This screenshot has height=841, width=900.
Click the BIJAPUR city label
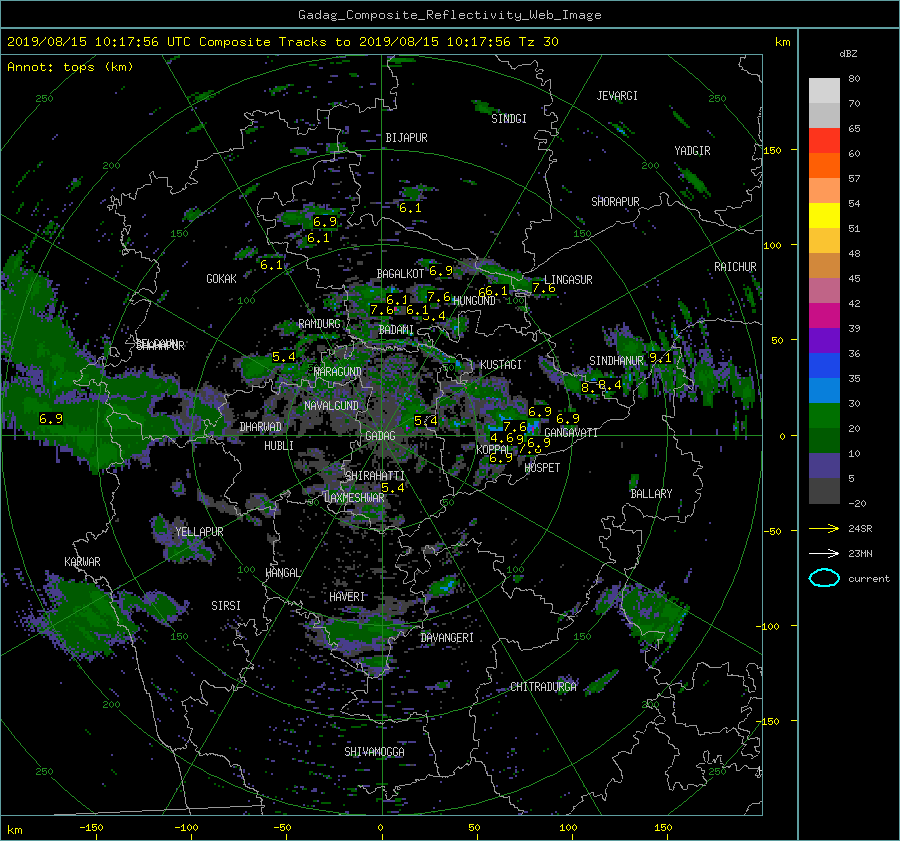[406, 138]
